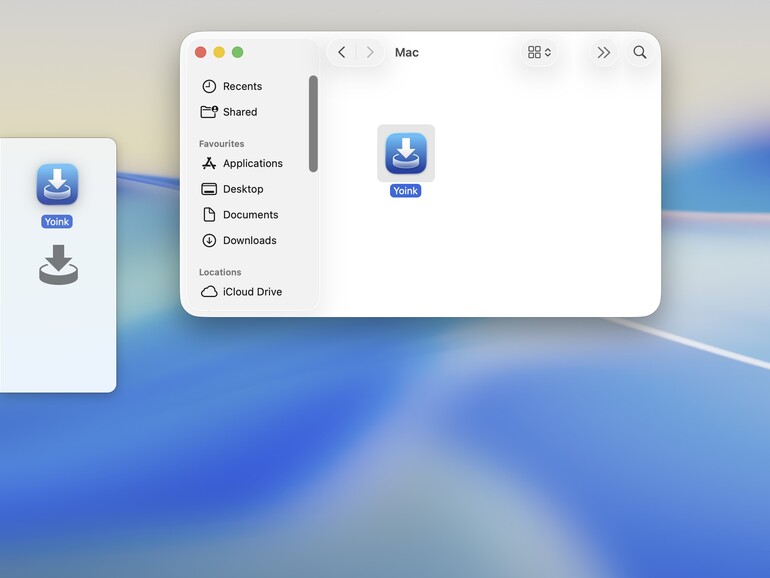Click the Recents clock icon
The width and height of the screenshot is (770, 578).
point(209,86)
